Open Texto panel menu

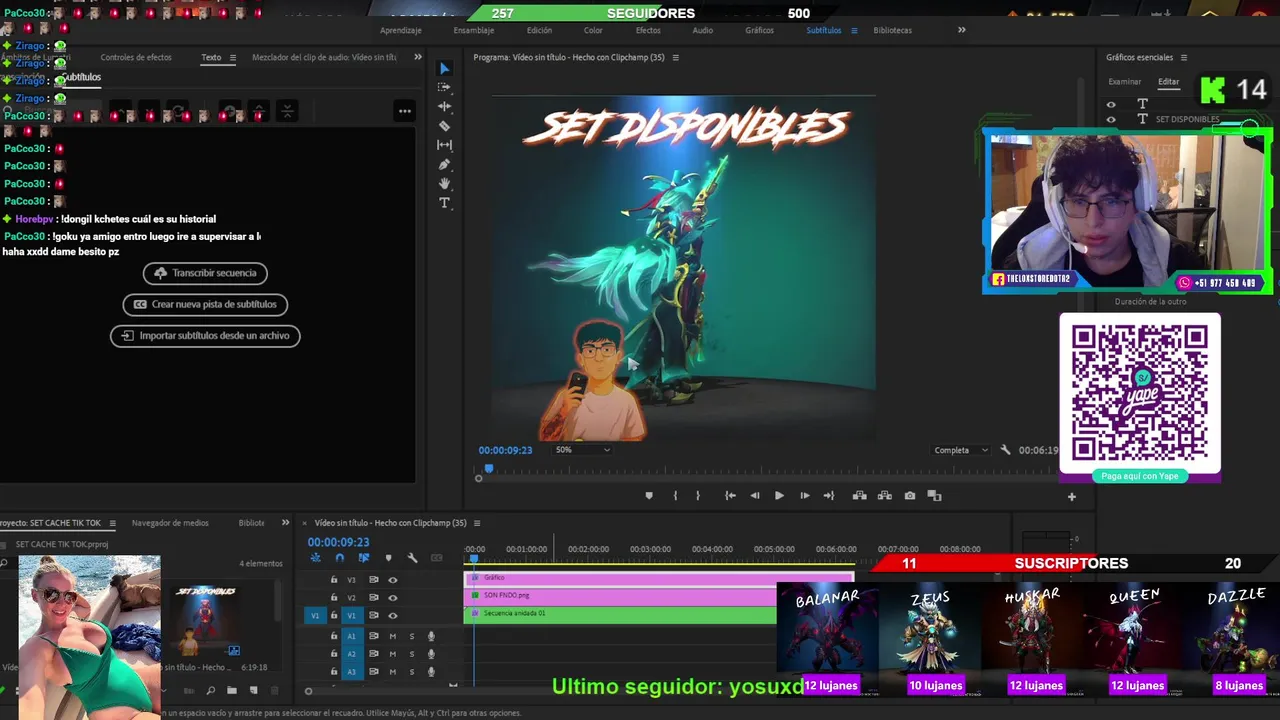[233, 58]
